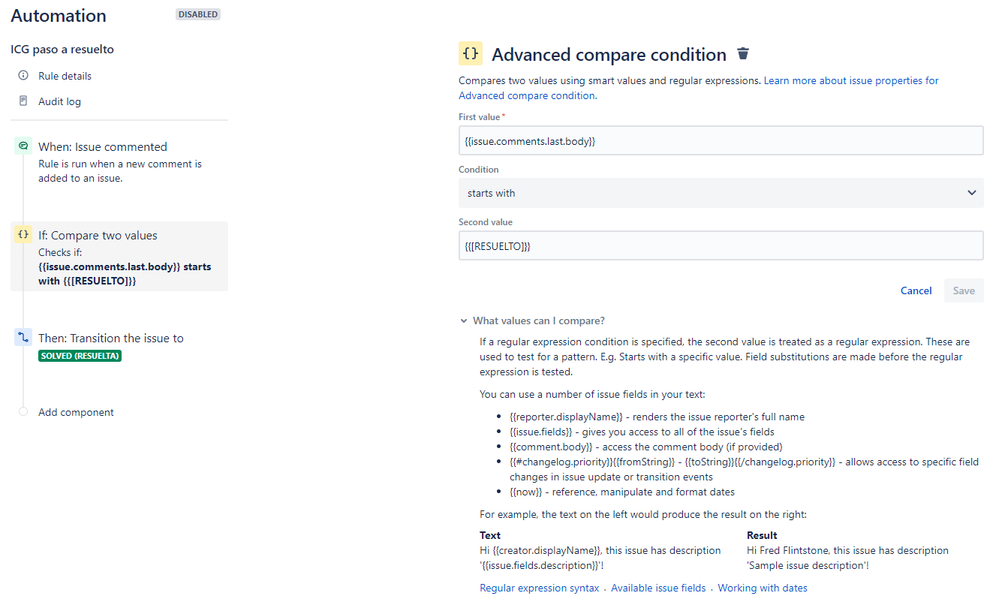Open the Condition 'starts with' dropdown
999x608 pixels.
721,193
